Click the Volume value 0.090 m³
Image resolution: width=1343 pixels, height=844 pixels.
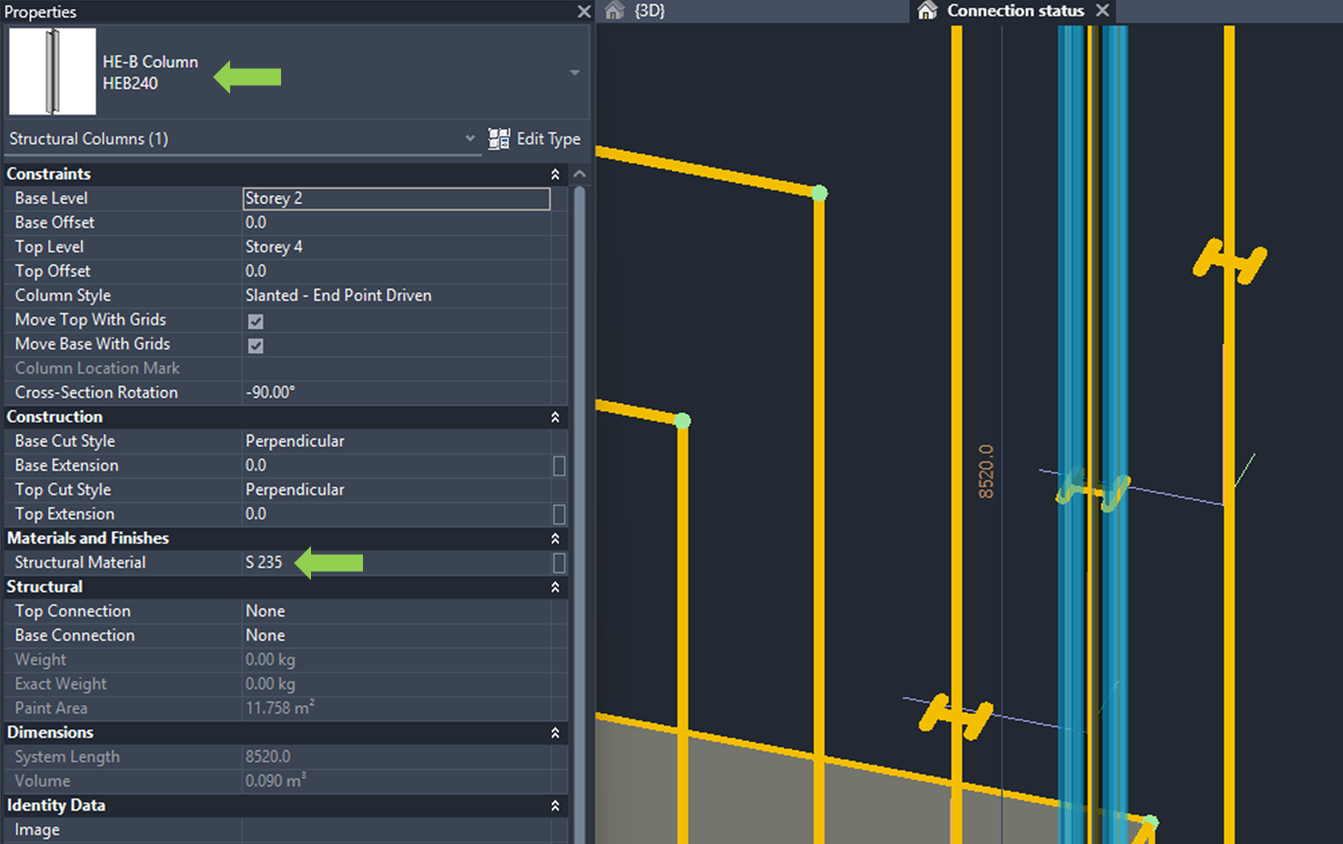click(276, 781)
